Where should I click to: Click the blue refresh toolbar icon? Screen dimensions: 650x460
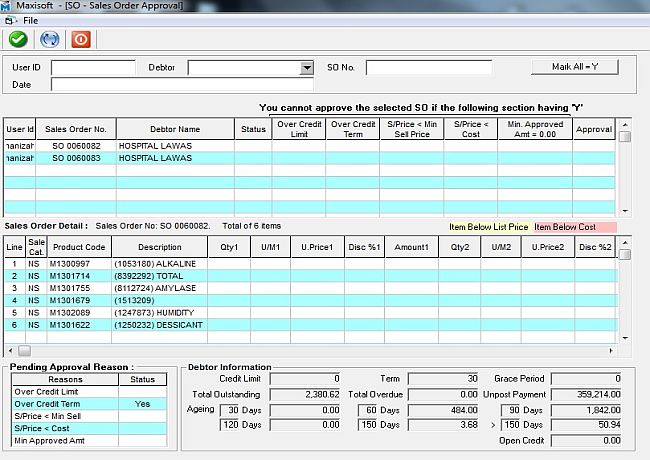[x=49, y=39]
